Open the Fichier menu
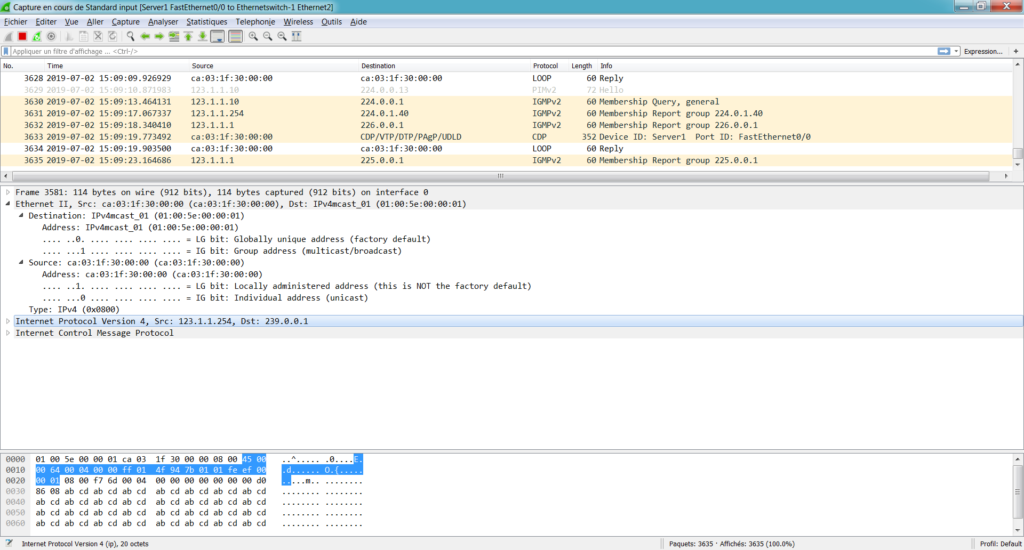 click(16, 22)
